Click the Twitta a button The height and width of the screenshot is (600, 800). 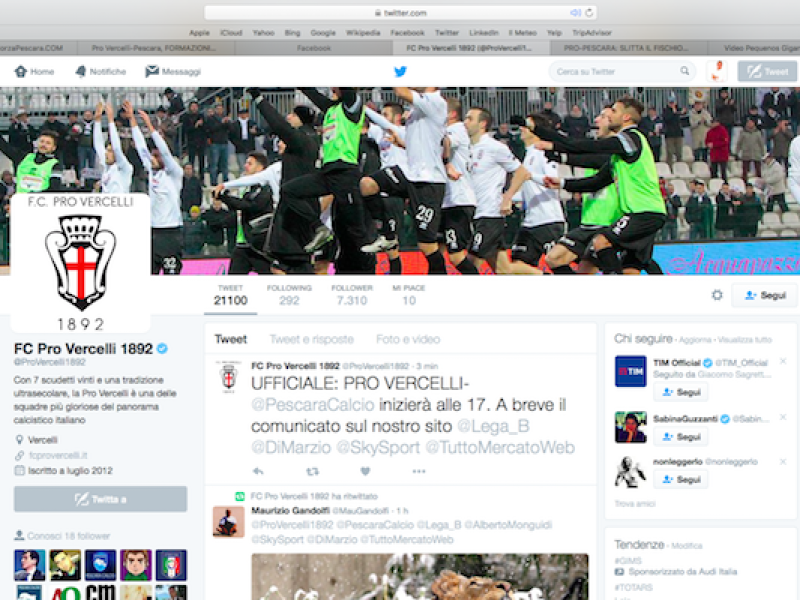100,499
